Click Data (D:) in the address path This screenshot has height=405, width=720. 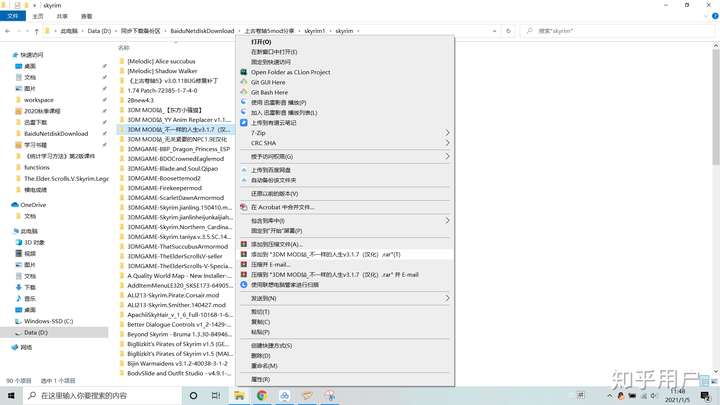[x=99, y=31]
